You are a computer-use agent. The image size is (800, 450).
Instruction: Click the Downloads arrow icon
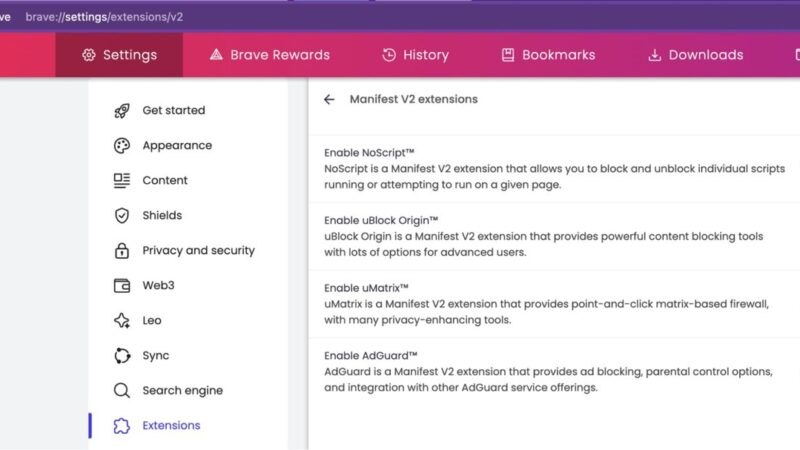pyautogui.click(x=655, y=55)
